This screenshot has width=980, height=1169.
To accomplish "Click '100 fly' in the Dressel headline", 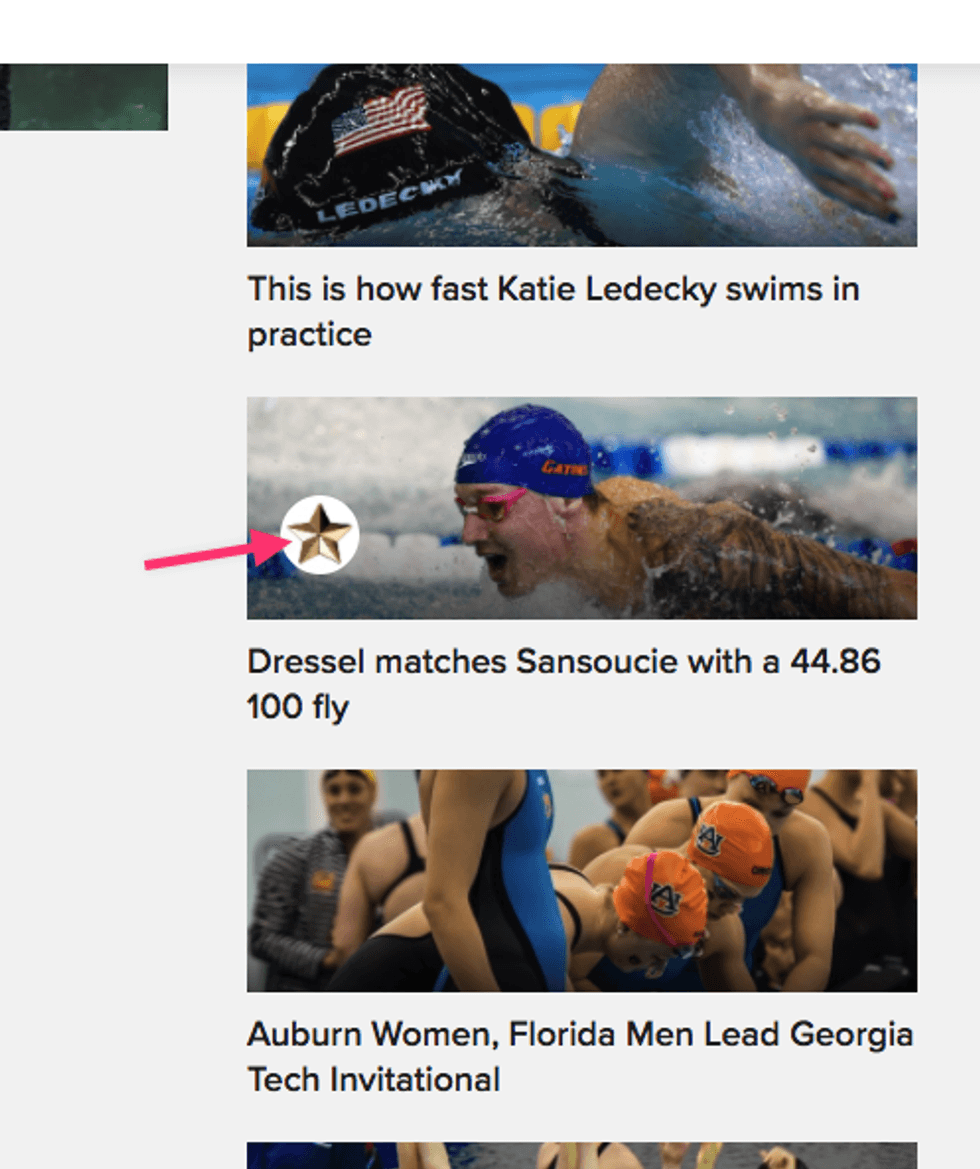I will click(x=298, y=707).
